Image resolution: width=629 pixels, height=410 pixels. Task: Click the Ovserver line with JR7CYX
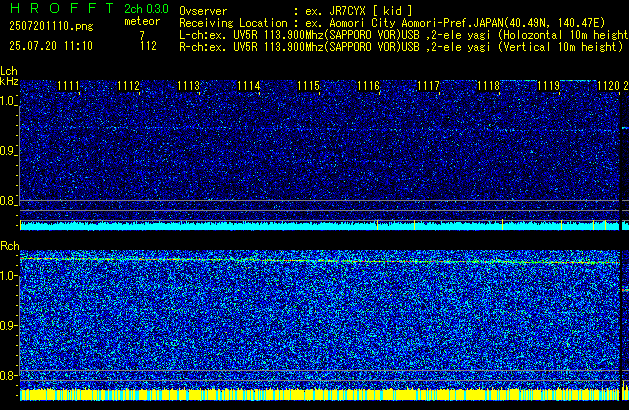[x=296, y=11]
